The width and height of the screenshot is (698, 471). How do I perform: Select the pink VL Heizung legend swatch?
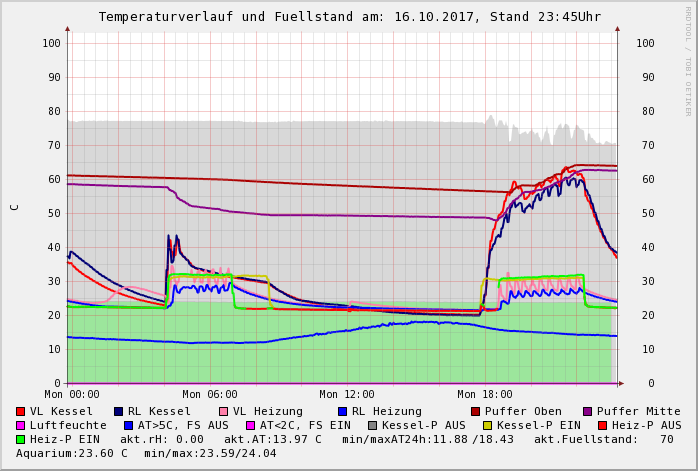(x=224, y=411)
